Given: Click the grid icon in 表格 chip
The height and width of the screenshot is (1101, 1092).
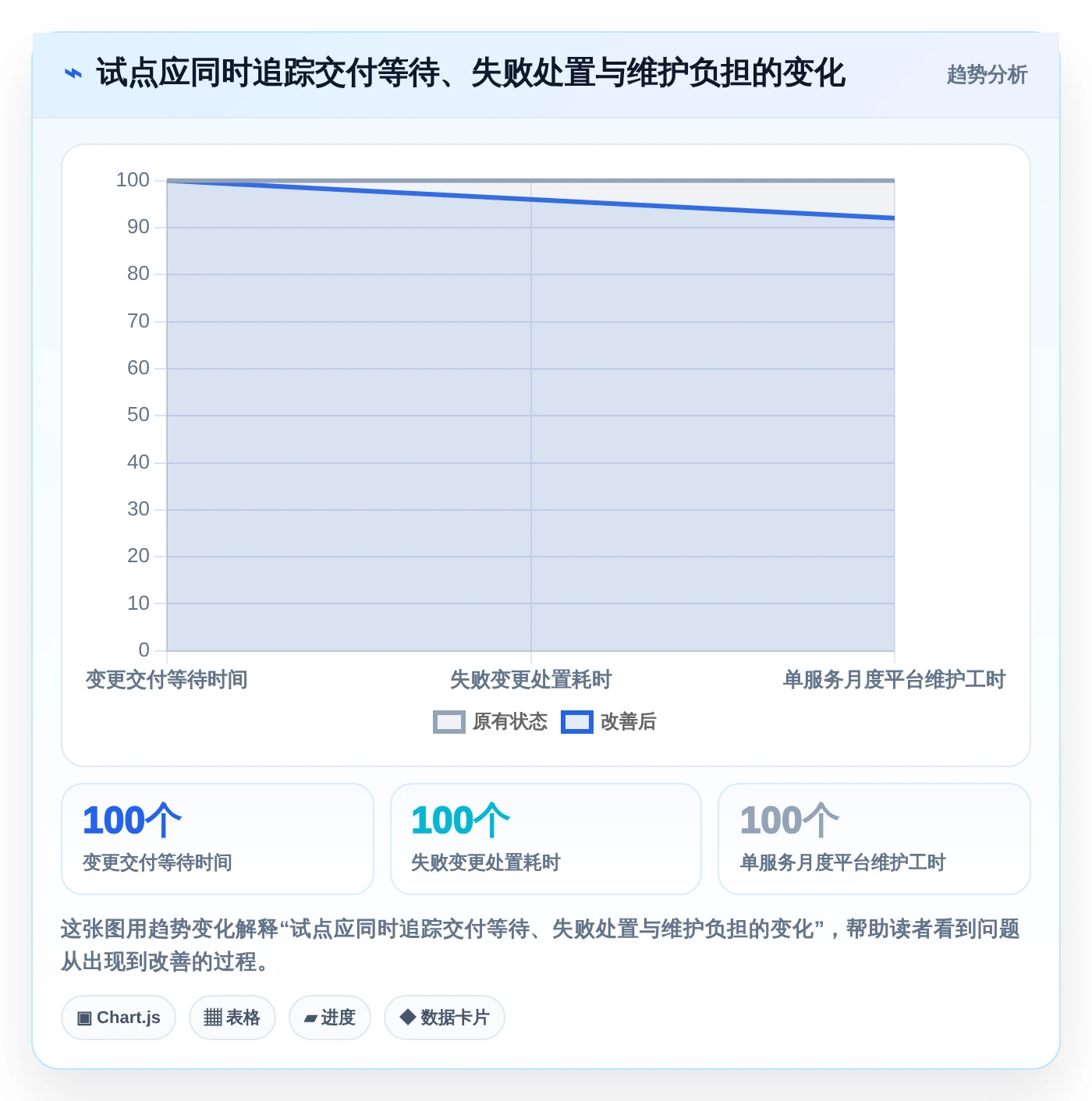Looking at the screenshot, I should (213, 1018).
